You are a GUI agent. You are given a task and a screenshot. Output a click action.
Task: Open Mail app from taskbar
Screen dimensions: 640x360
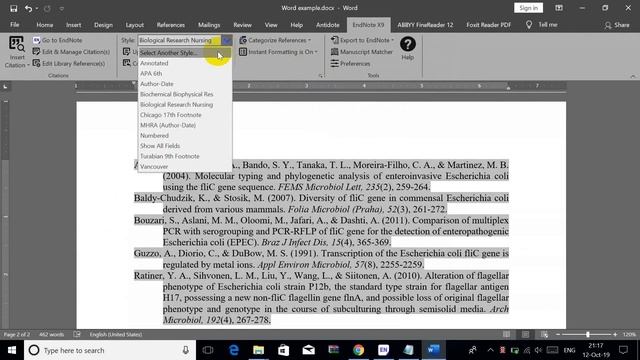tap(308, 350)
